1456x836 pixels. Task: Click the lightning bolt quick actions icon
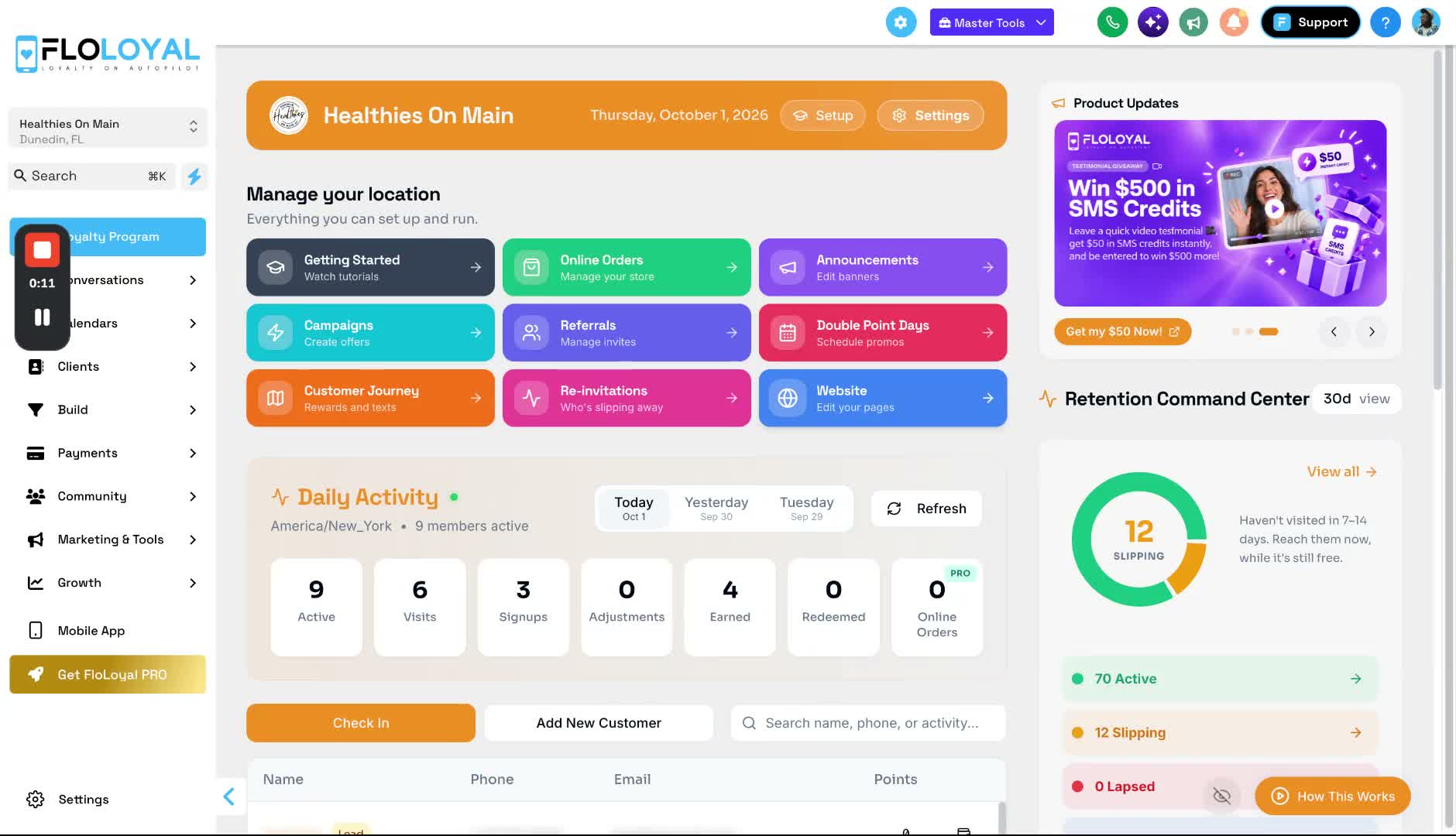194,176
